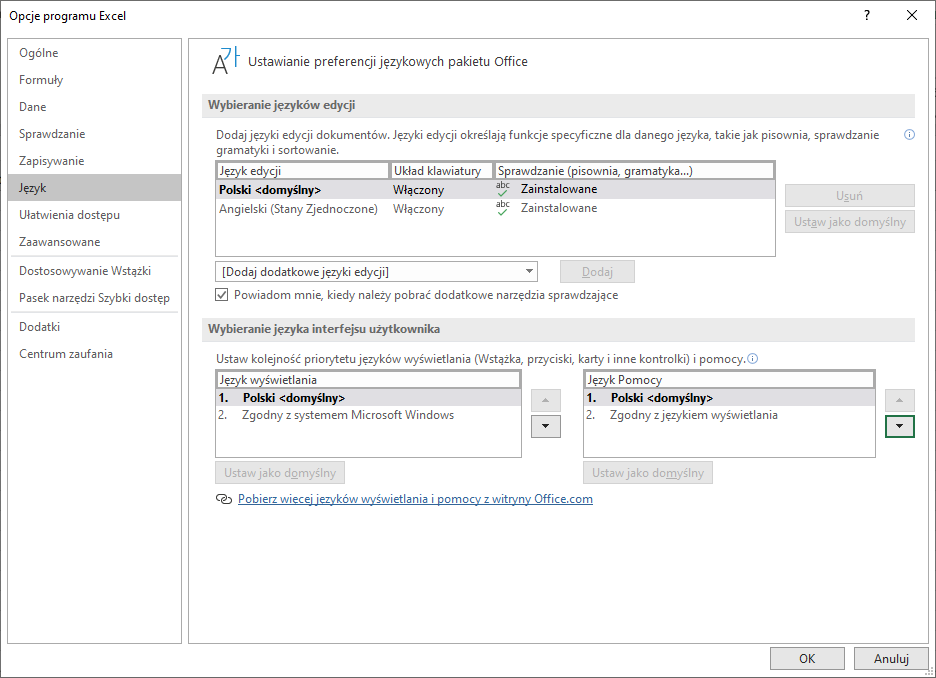Click the Anuluj button
The image size is (936, 678).
point(891,658)
